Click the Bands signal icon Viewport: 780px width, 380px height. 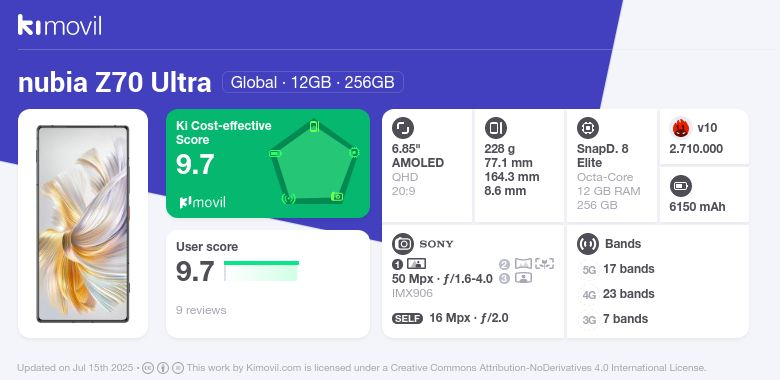coord(587,244)
